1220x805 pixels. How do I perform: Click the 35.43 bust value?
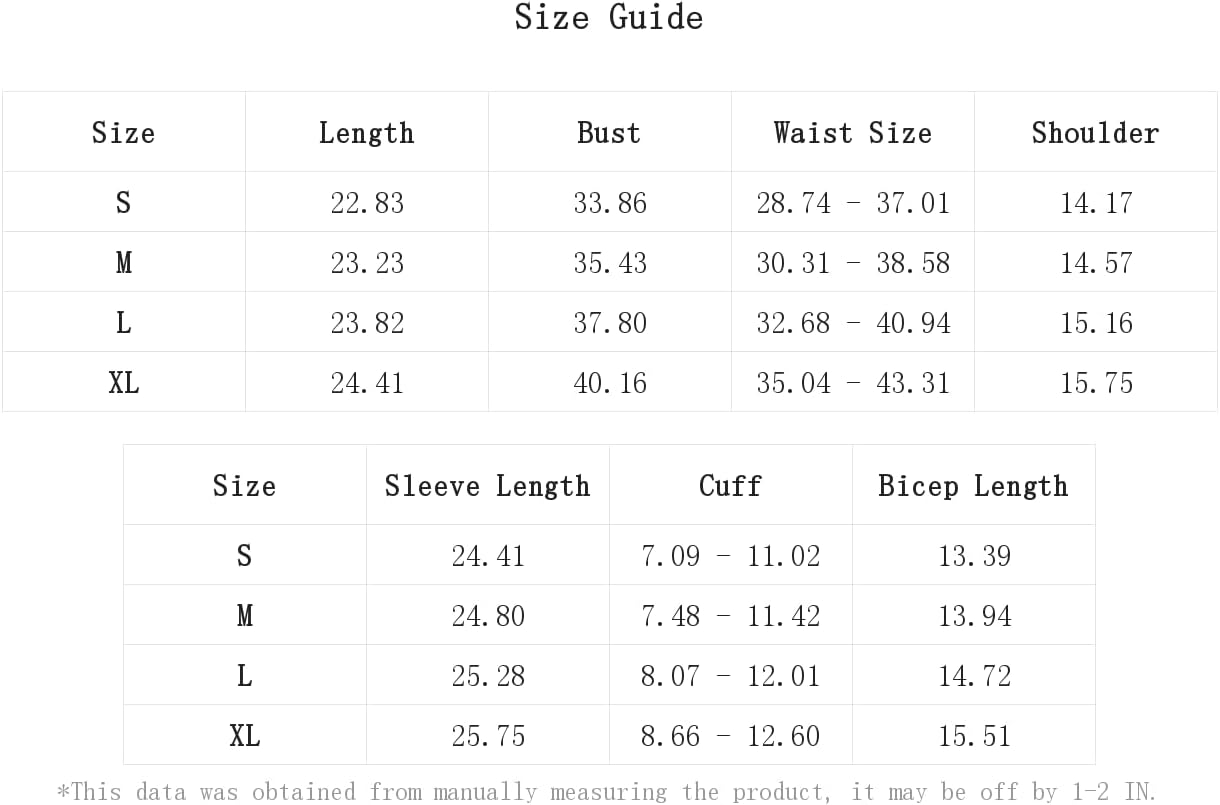pyautogui.click(x=610, y=263)
